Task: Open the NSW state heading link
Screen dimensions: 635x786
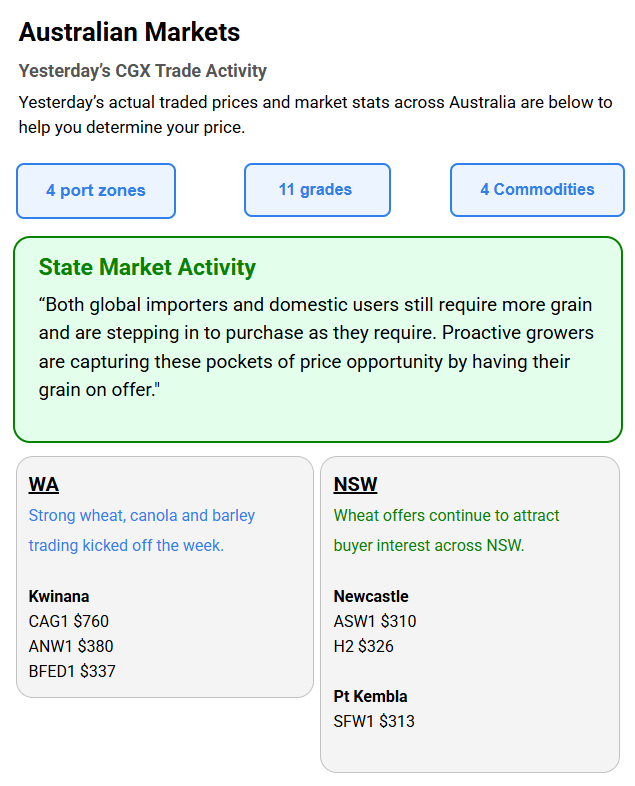Action: coord(355,485)
